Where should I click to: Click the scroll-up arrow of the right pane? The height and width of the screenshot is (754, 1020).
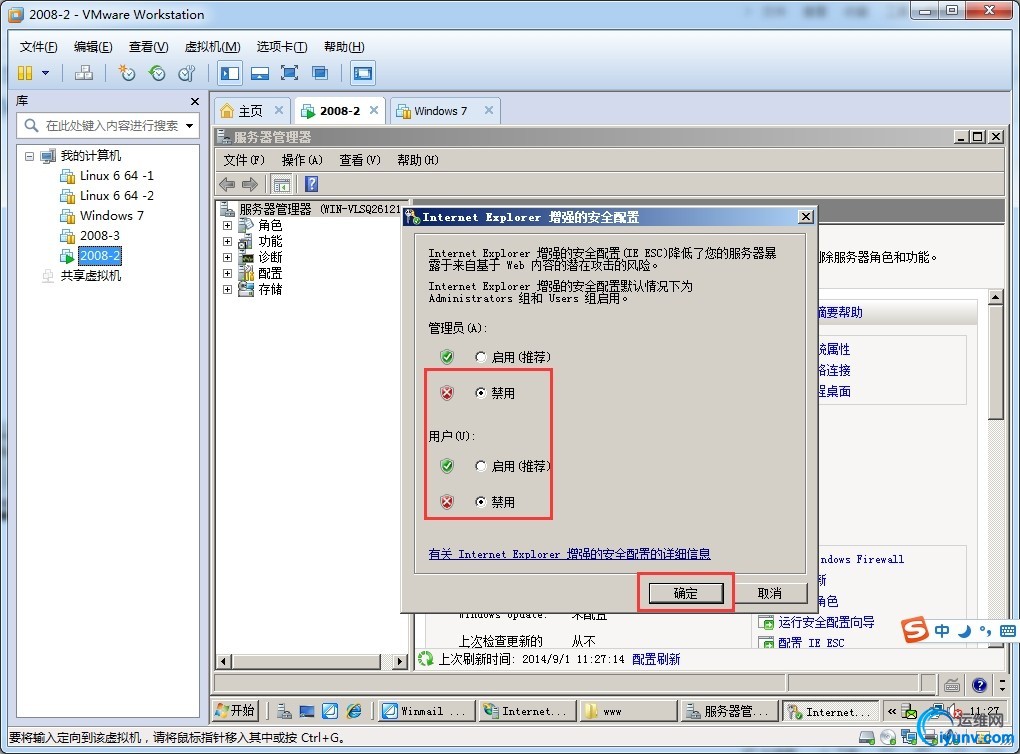[x=995, y=298]
